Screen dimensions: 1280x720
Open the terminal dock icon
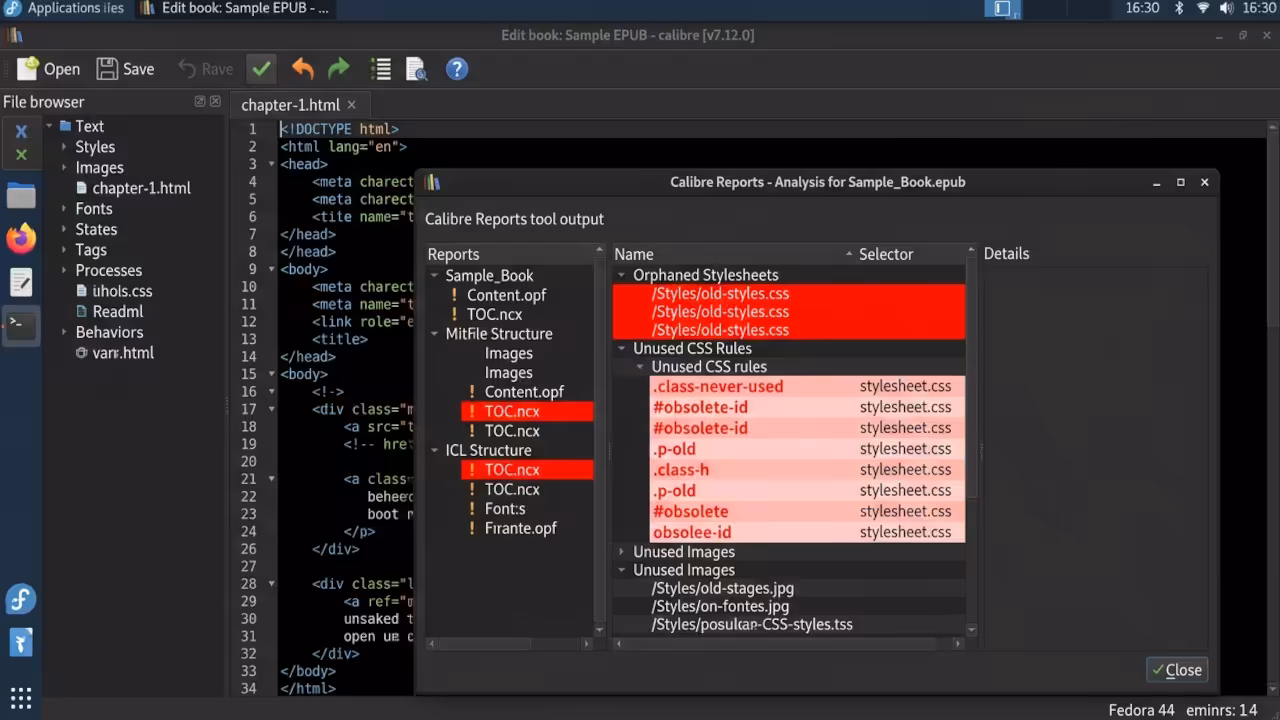click(x=21, y=324)
